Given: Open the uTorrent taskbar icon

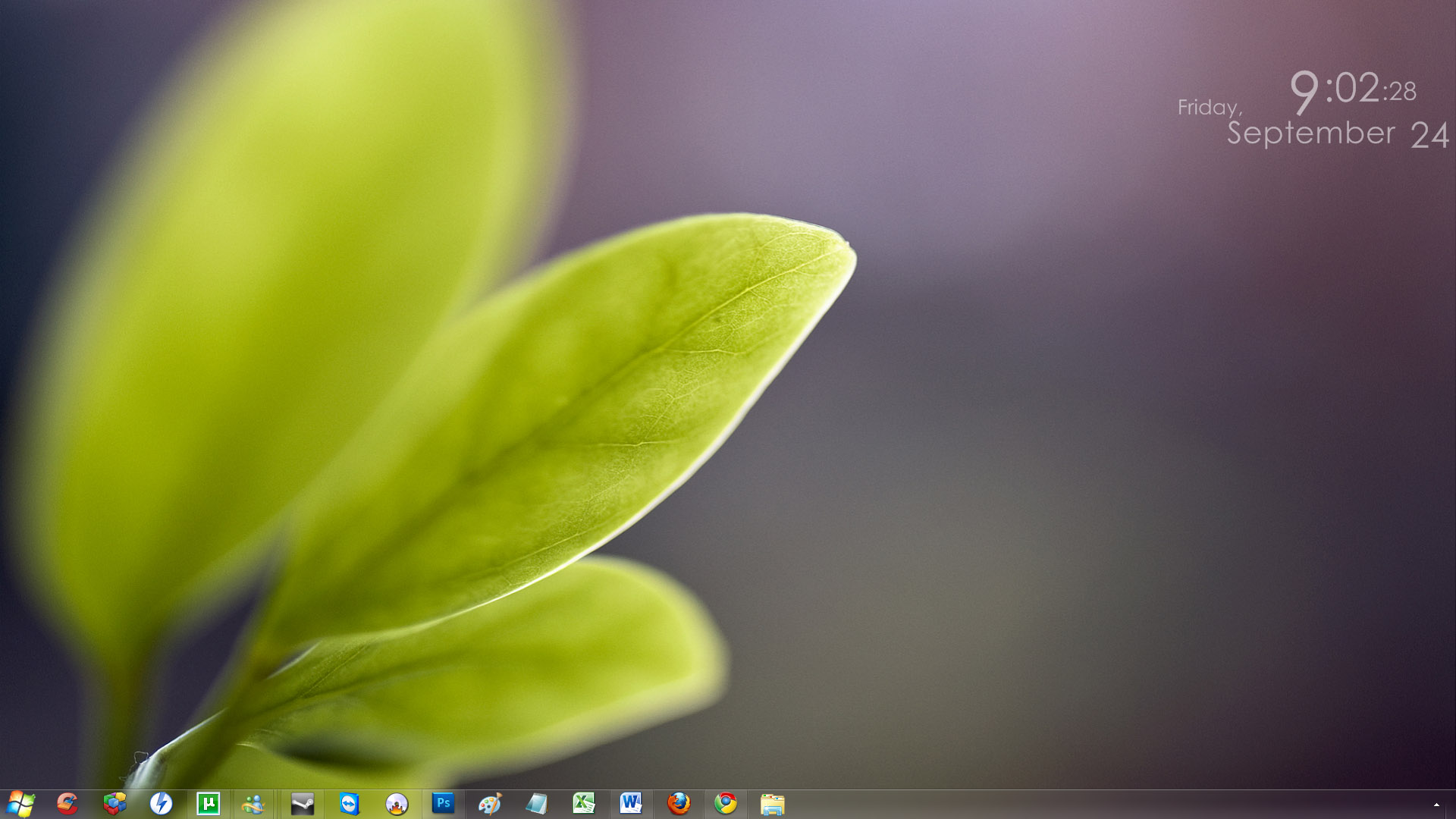Looking at the screenshot, I should coord(209,803).
